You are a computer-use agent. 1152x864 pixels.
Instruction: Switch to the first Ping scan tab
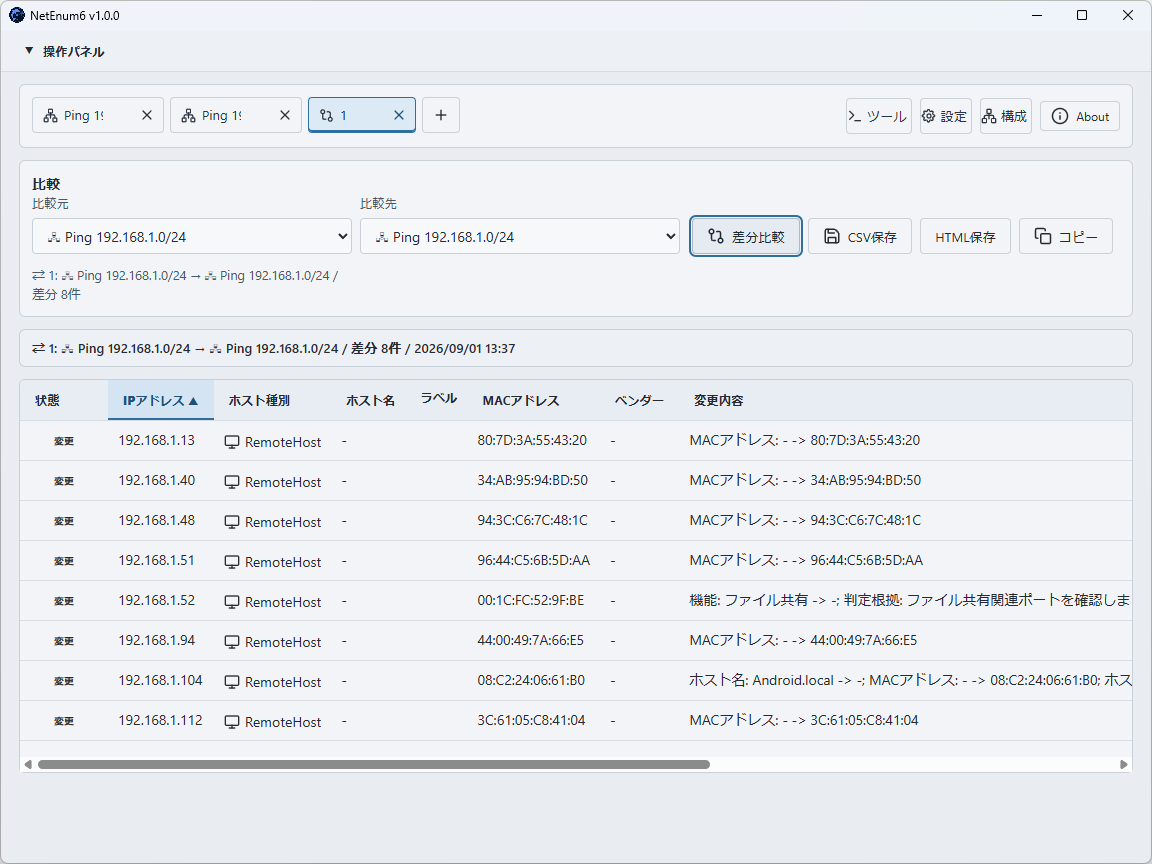pyautogui.click(x=83, y=115)
